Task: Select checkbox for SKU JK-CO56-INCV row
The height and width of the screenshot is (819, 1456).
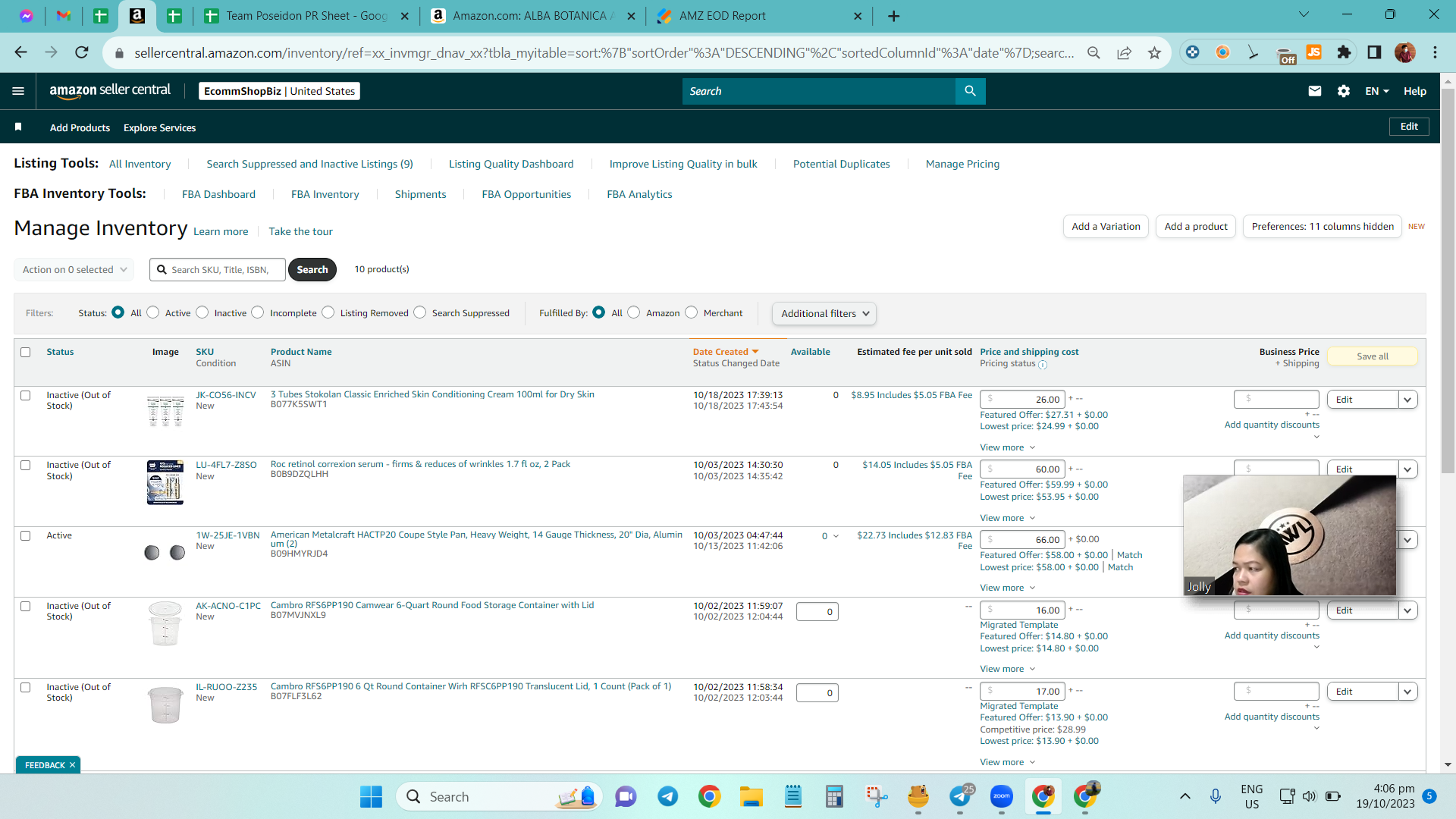Action: (x=26, y=395)
